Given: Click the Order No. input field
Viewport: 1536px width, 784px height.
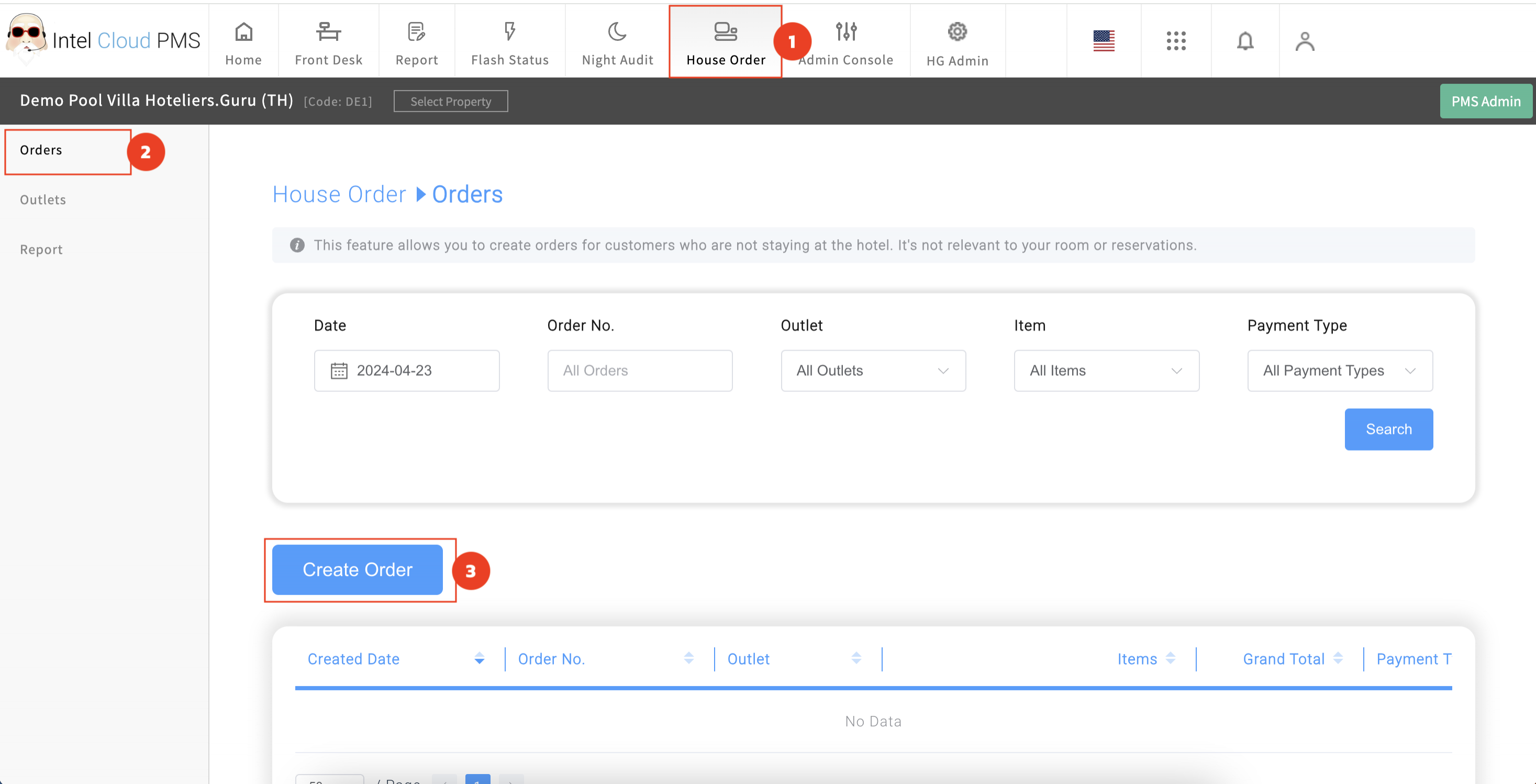Looking at the screenshot, I should click(639, 370).
